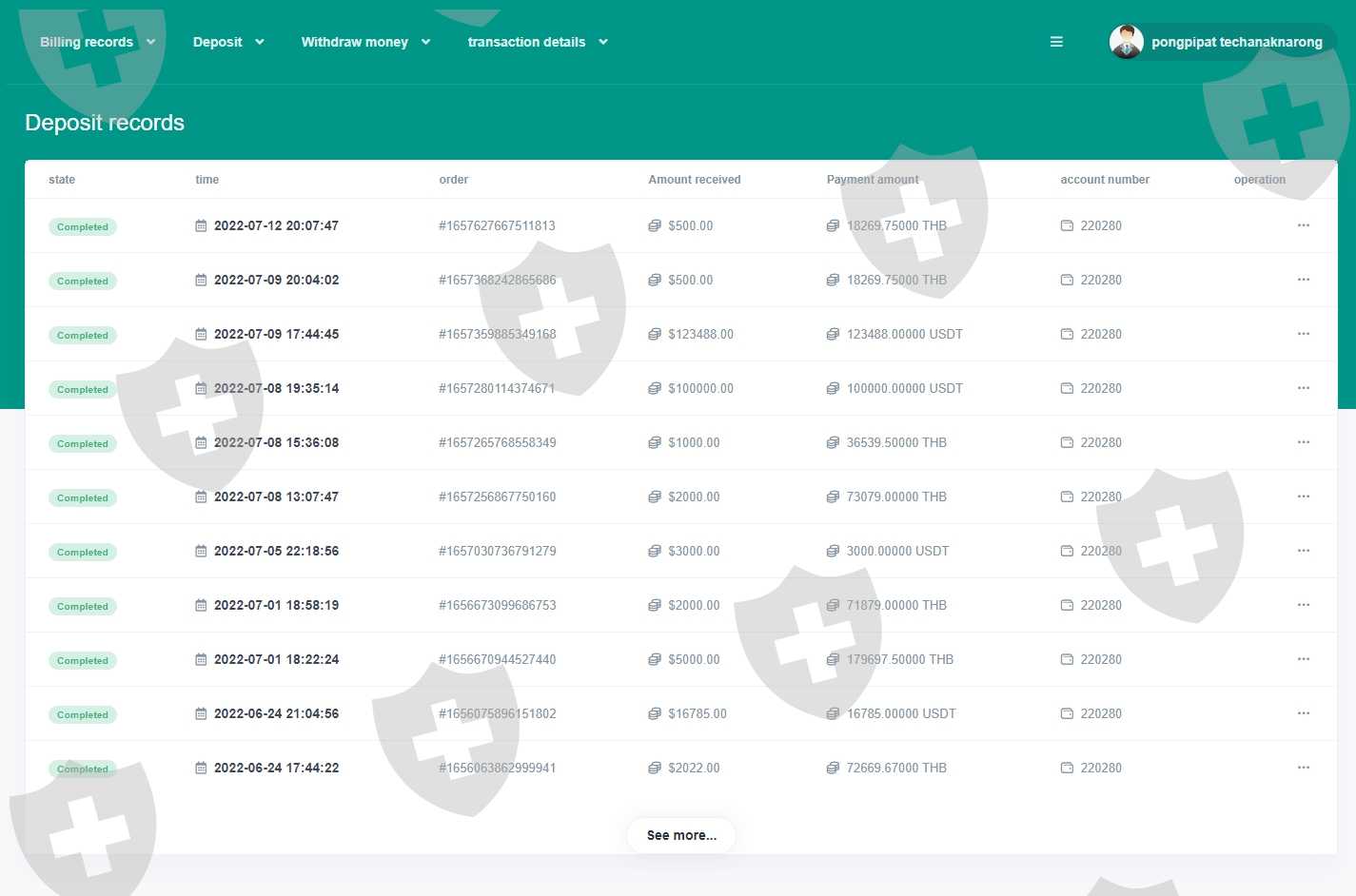
Task: Click Completed badge for 2022-07-12 20:07:47
Action: [83, 226]
